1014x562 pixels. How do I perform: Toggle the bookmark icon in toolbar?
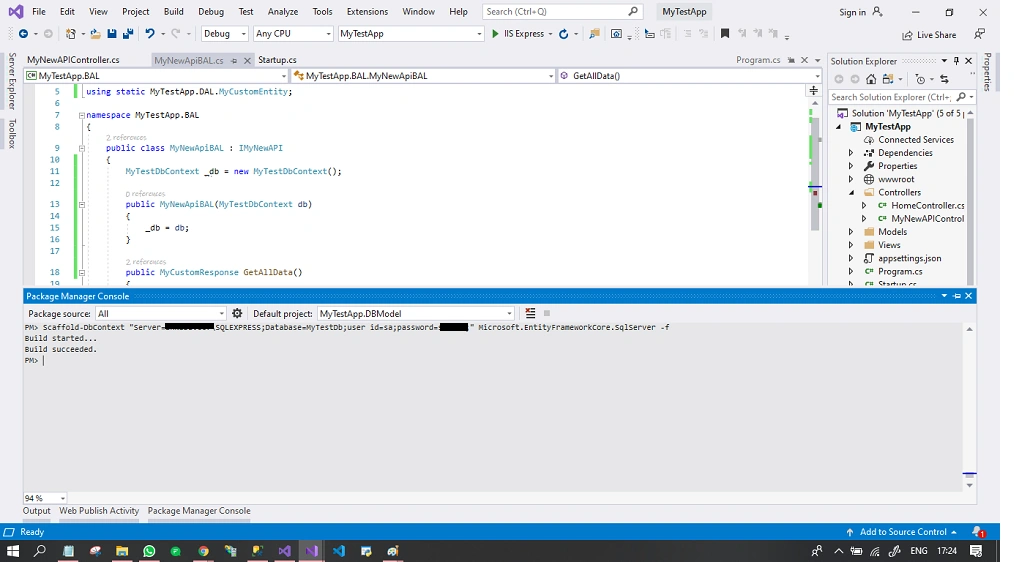click(725, 34)
